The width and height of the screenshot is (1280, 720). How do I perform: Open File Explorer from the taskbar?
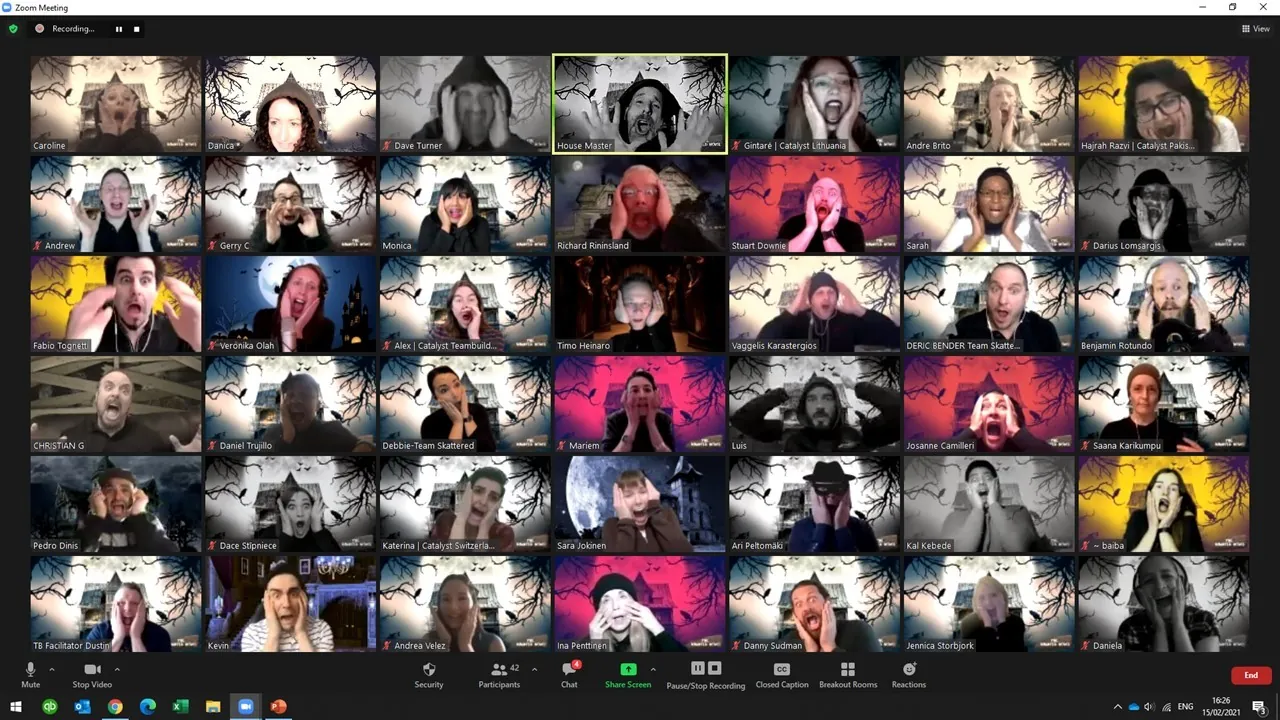213,707
